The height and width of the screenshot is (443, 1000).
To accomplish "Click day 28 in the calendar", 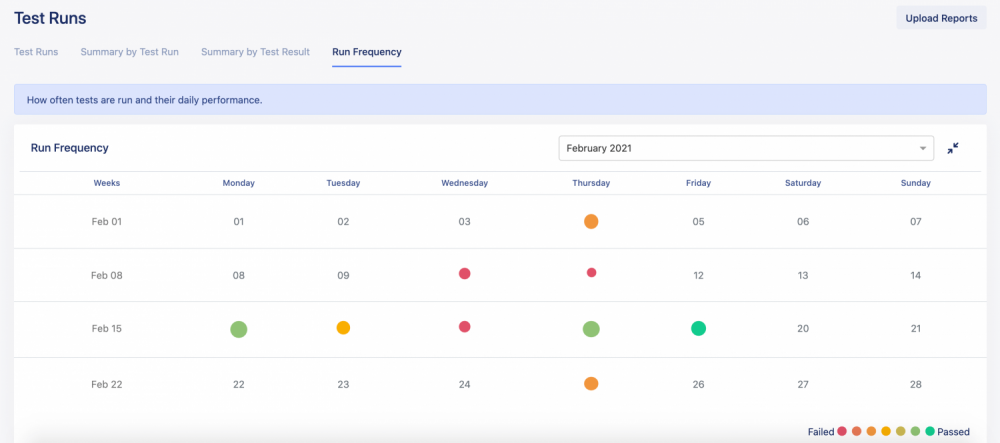I will (x=916, y=384).
